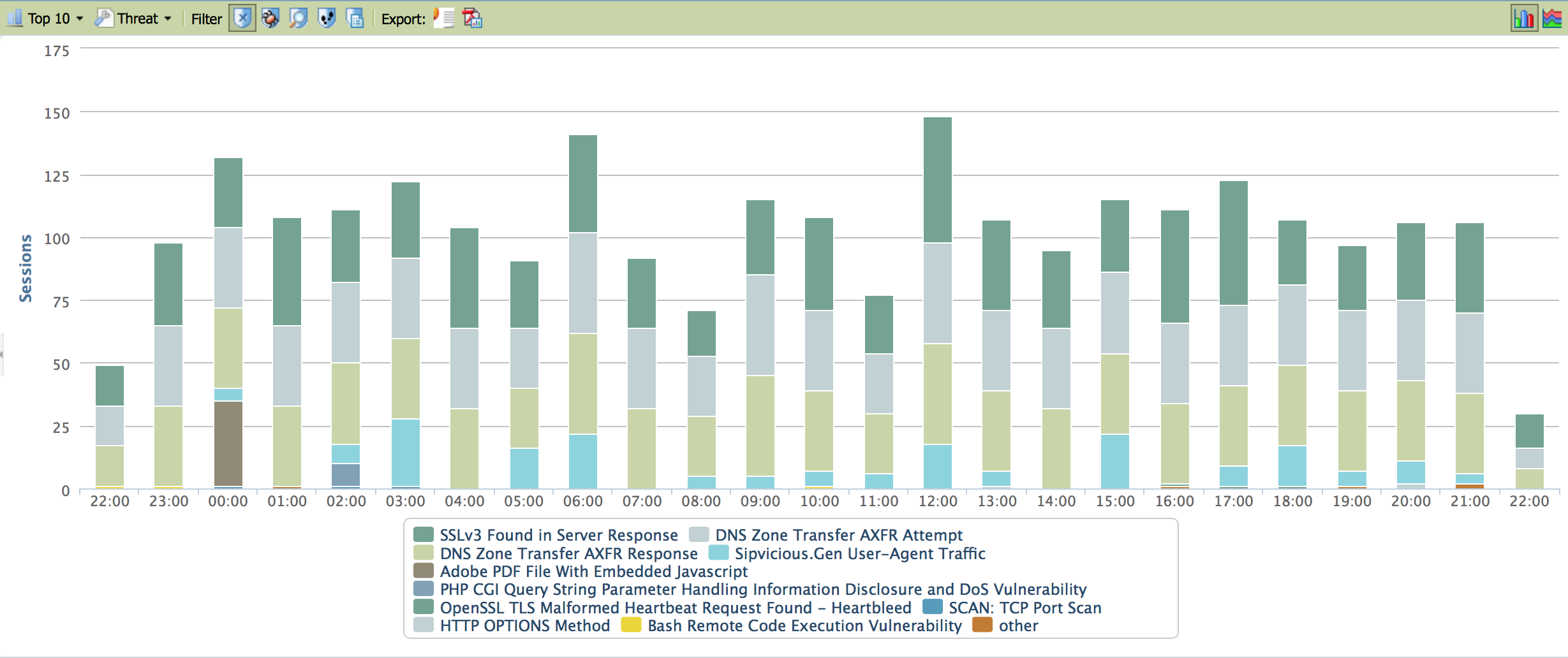Click SSLv3 Found in Server Response legend entry
This screenshot has height=658, width=1568.
click(x=558, y=535)
